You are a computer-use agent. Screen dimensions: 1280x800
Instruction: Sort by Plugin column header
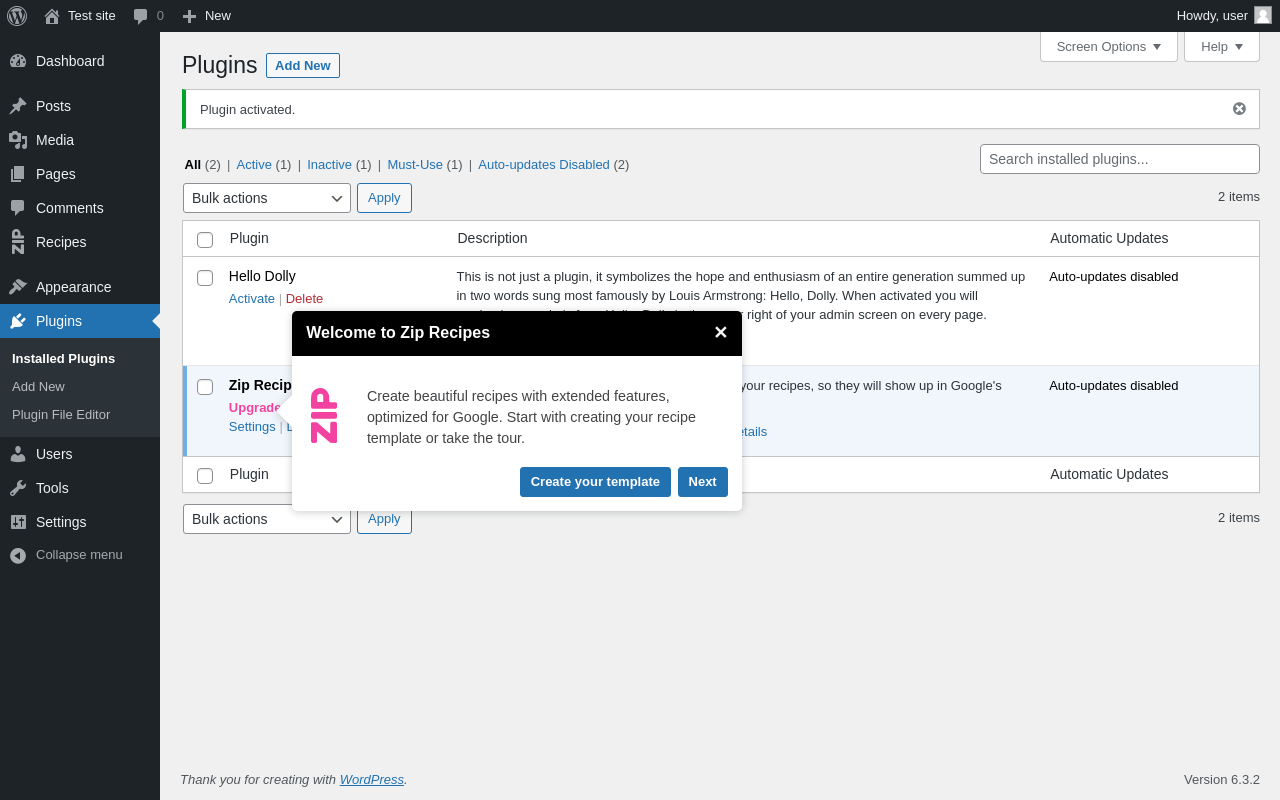[249, 238]
